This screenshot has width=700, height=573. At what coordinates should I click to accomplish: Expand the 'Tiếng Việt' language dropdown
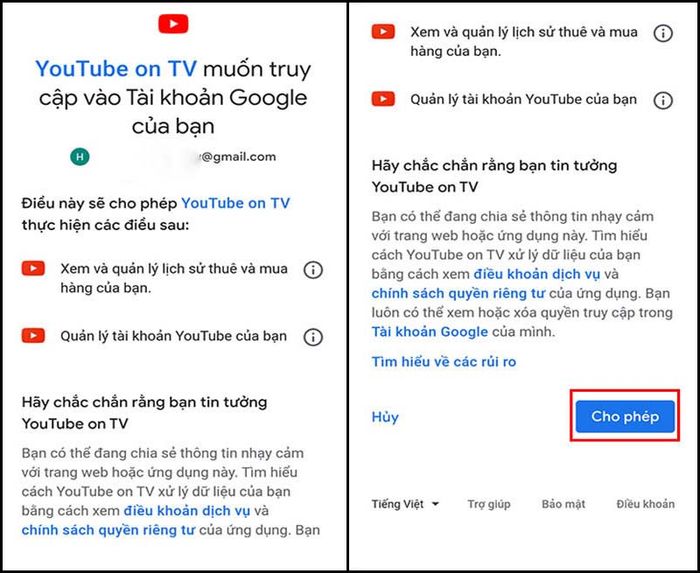tap(405, 504)
